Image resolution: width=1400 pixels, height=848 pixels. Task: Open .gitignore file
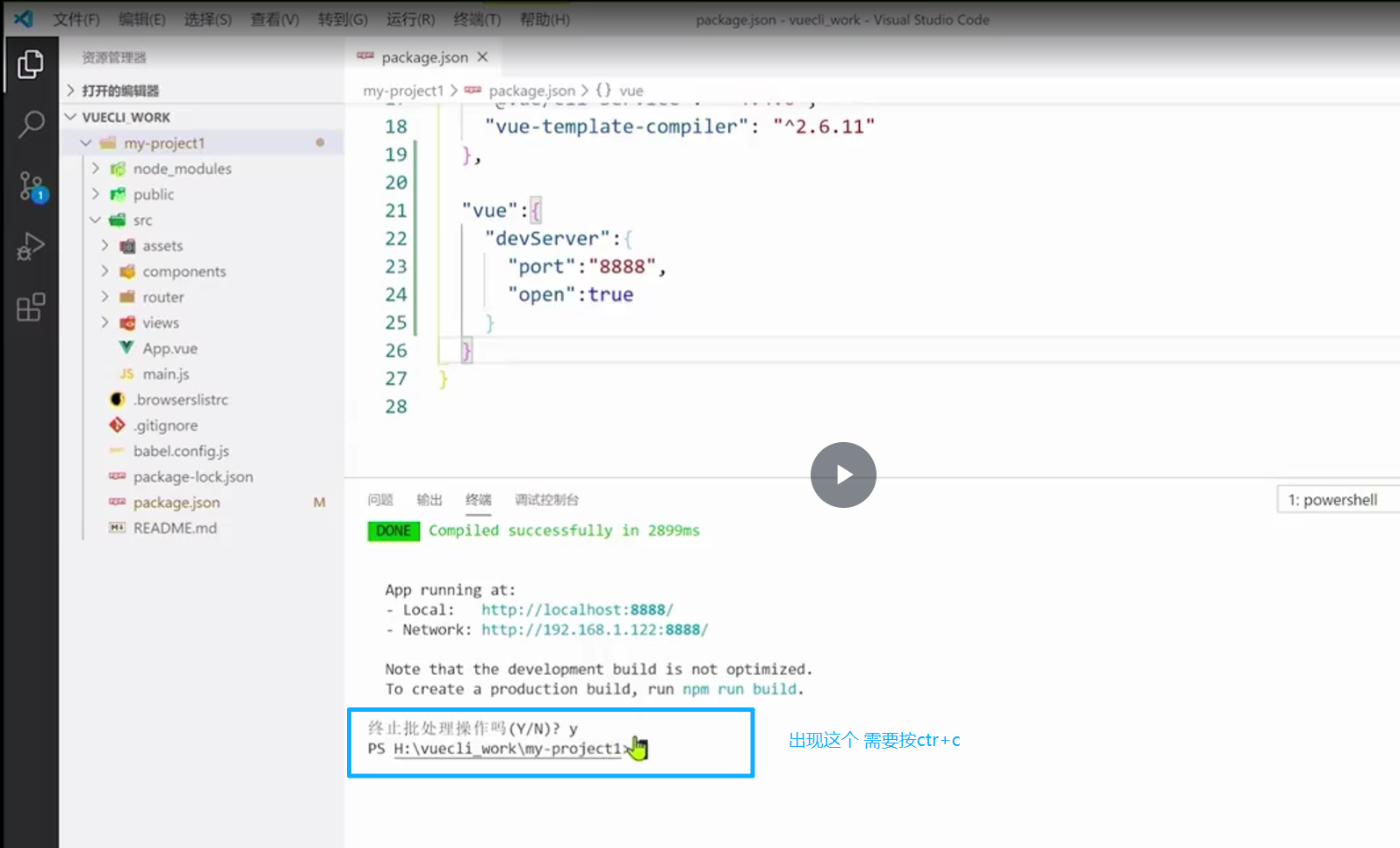click(x=202, y=425)
